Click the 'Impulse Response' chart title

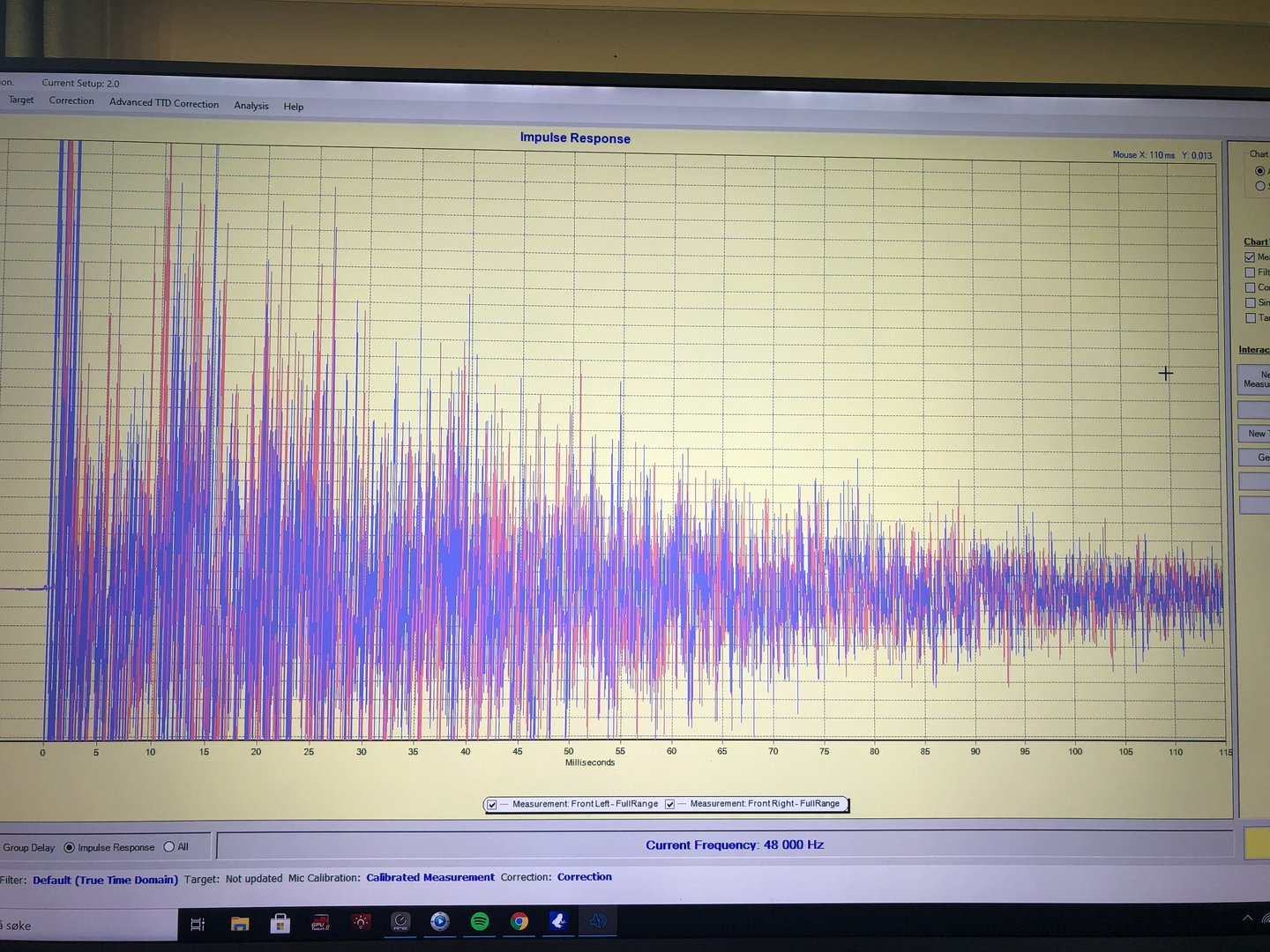(575, 138)
